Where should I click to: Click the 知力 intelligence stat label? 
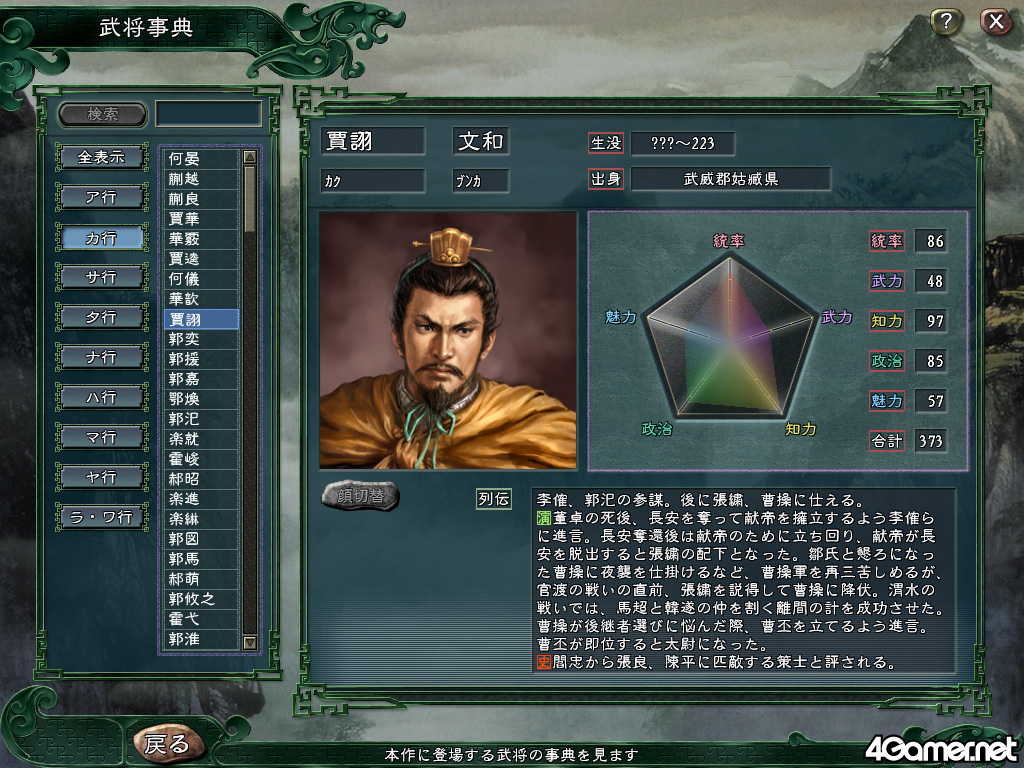(886, 321)
